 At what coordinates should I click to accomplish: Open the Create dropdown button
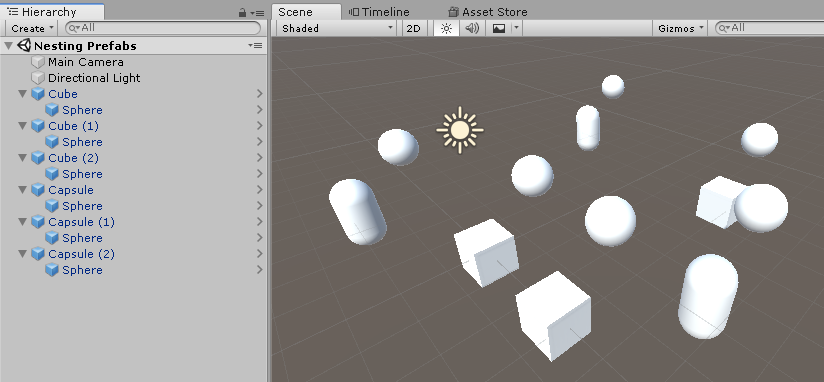(32, 28)
